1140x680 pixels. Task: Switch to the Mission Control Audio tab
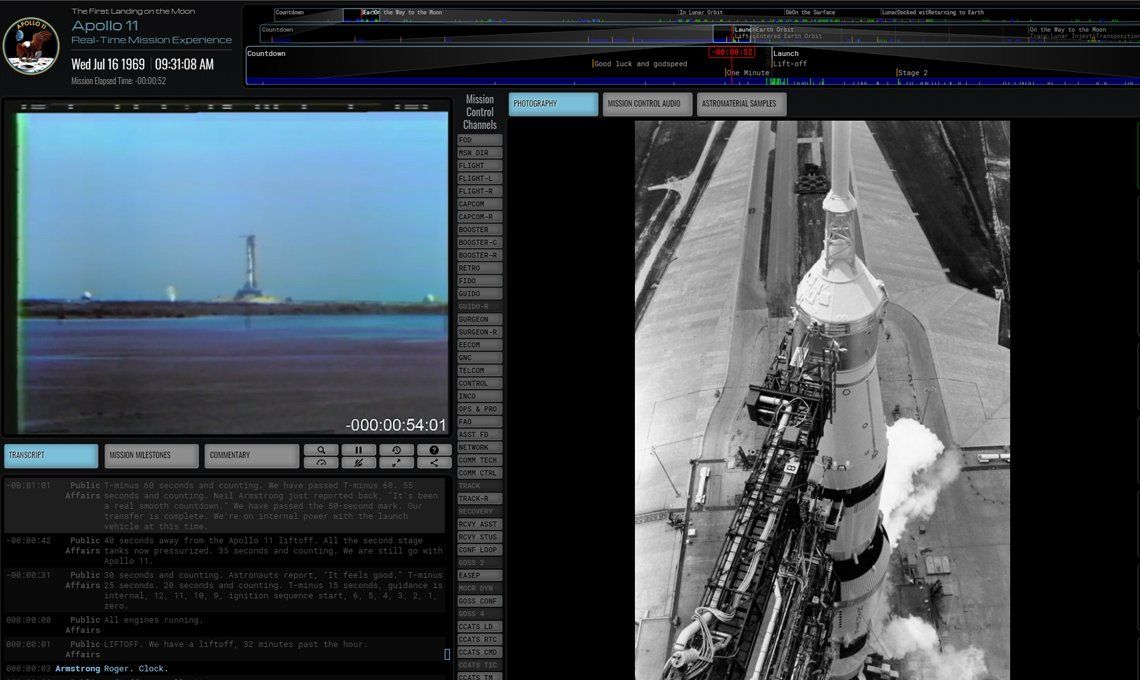tap(647, 104)
